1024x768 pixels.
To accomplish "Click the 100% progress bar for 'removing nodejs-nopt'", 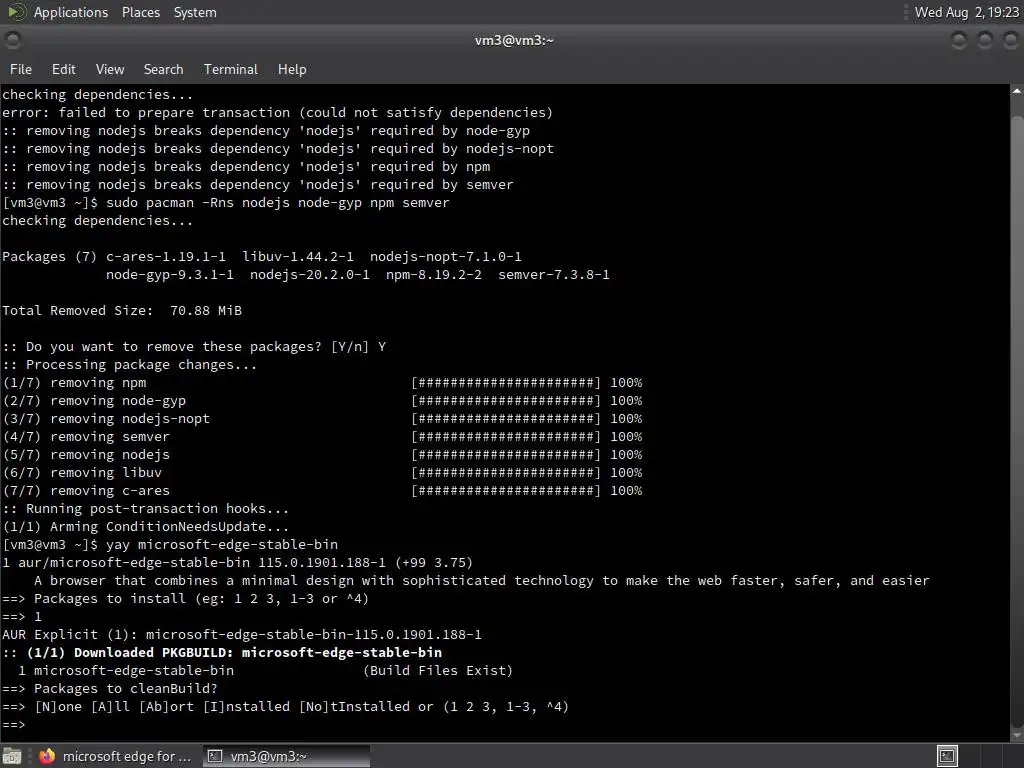I will (505, 419).
